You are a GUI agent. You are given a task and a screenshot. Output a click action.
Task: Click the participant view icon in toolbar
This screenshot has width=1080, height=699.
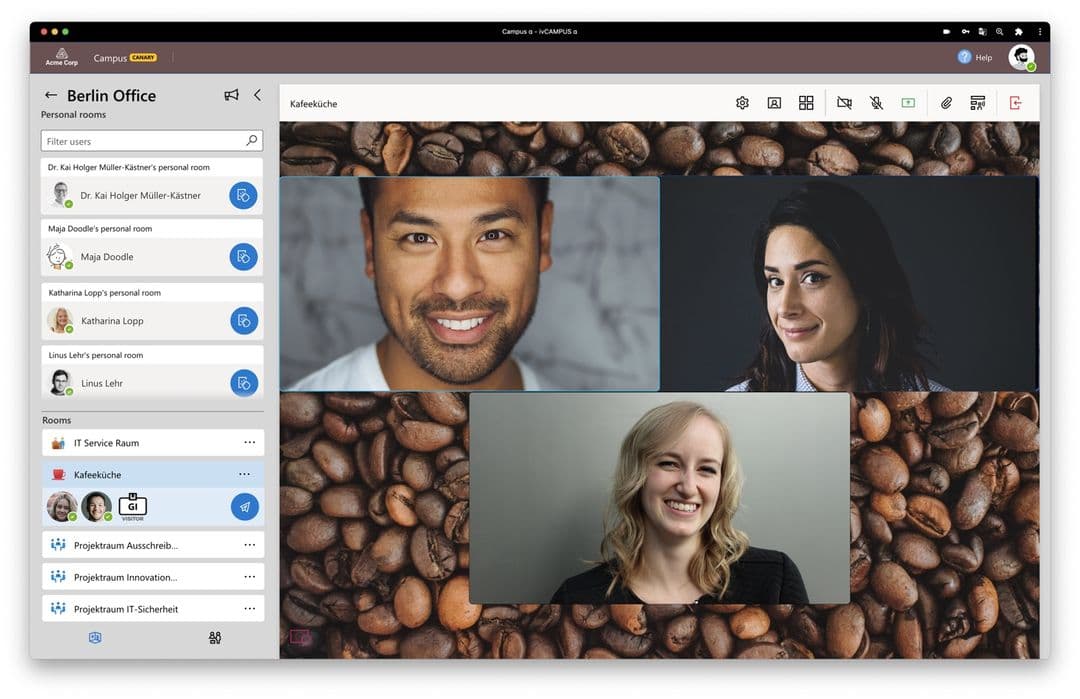coord(774,103)
